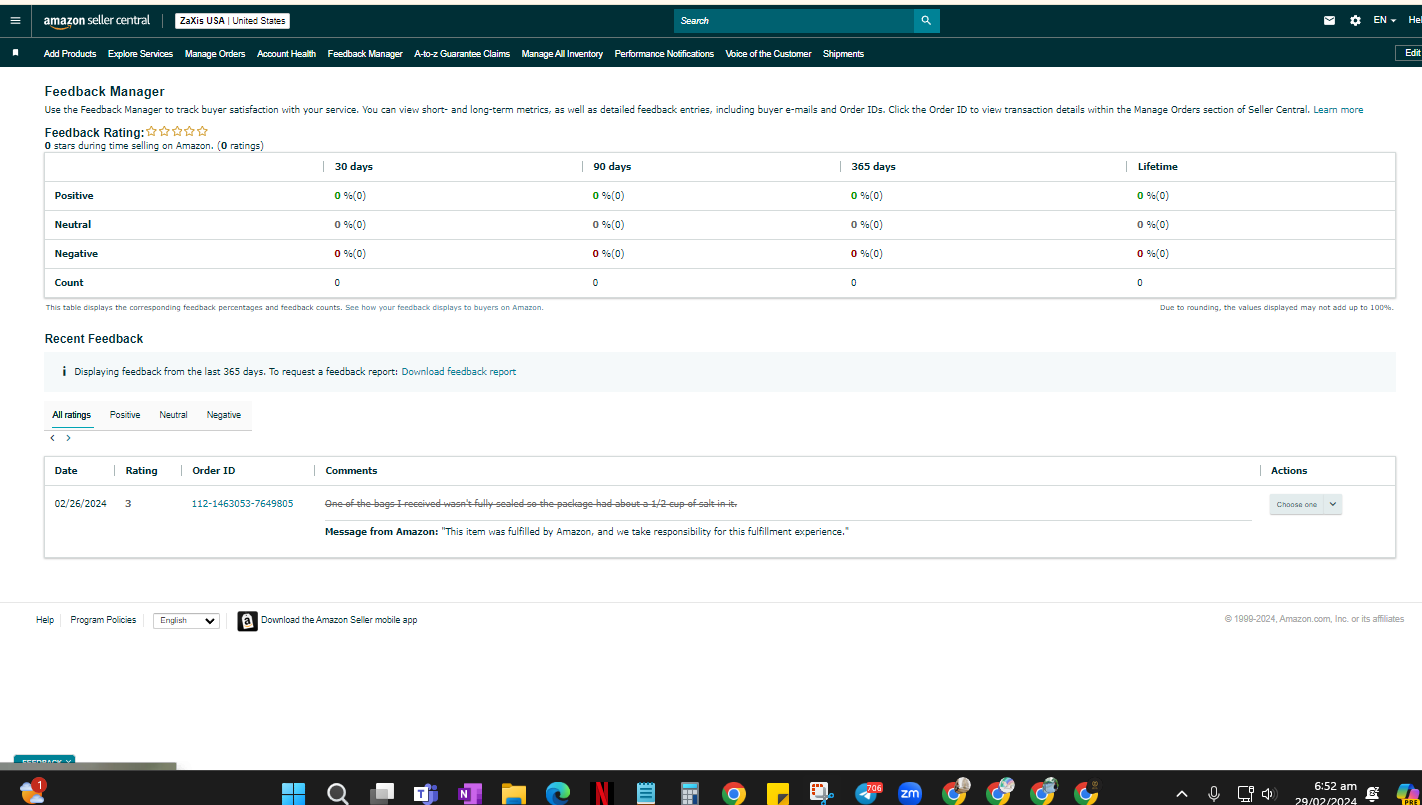
Task: Open Voice of the Customer
Action: click(768, 54)
